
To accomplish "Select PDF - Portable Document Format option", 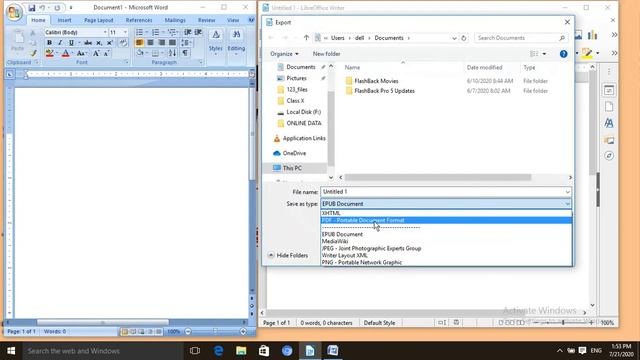I will [x=446, y=220].
